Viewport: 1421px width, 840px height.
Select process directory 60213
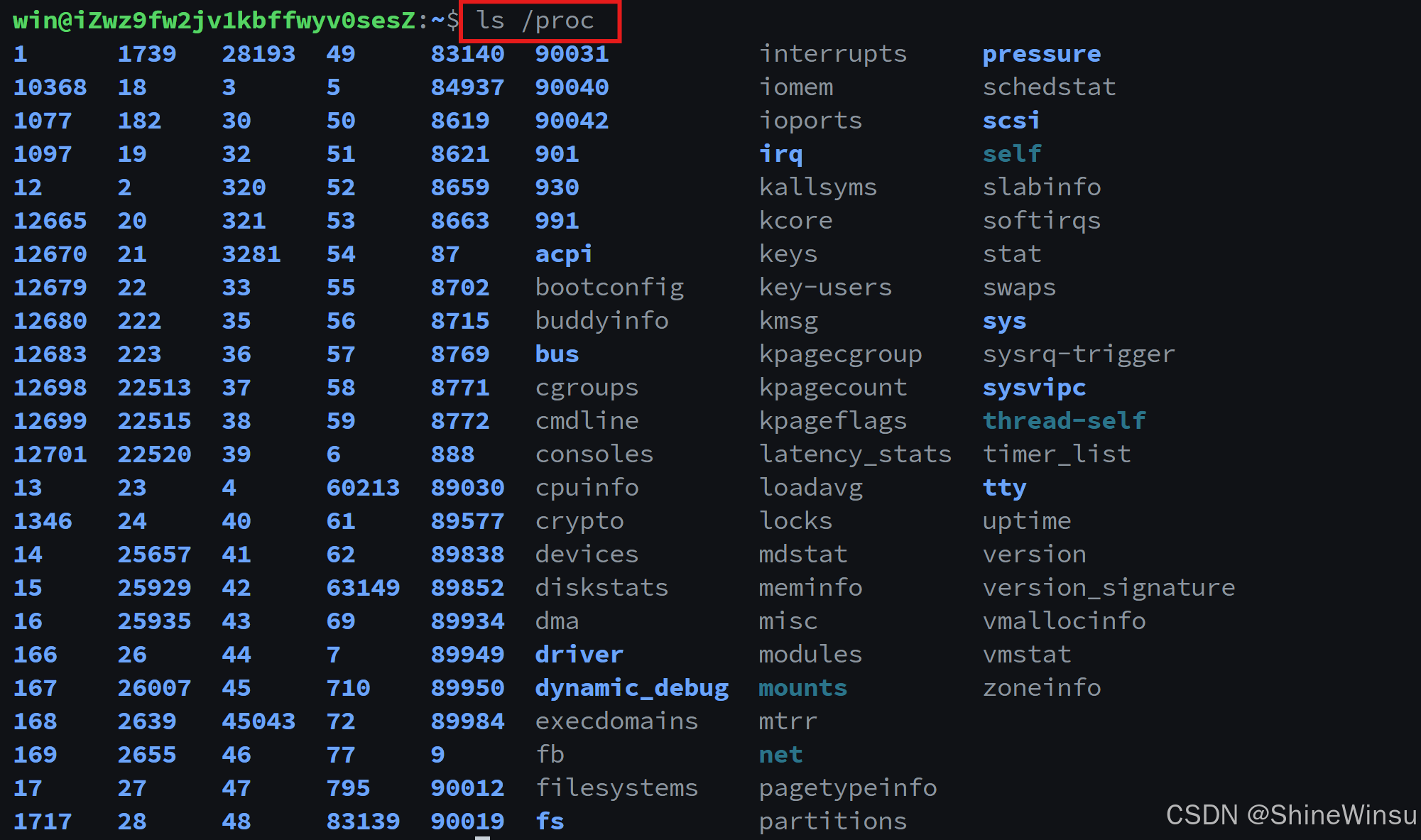tap(363, 488)
